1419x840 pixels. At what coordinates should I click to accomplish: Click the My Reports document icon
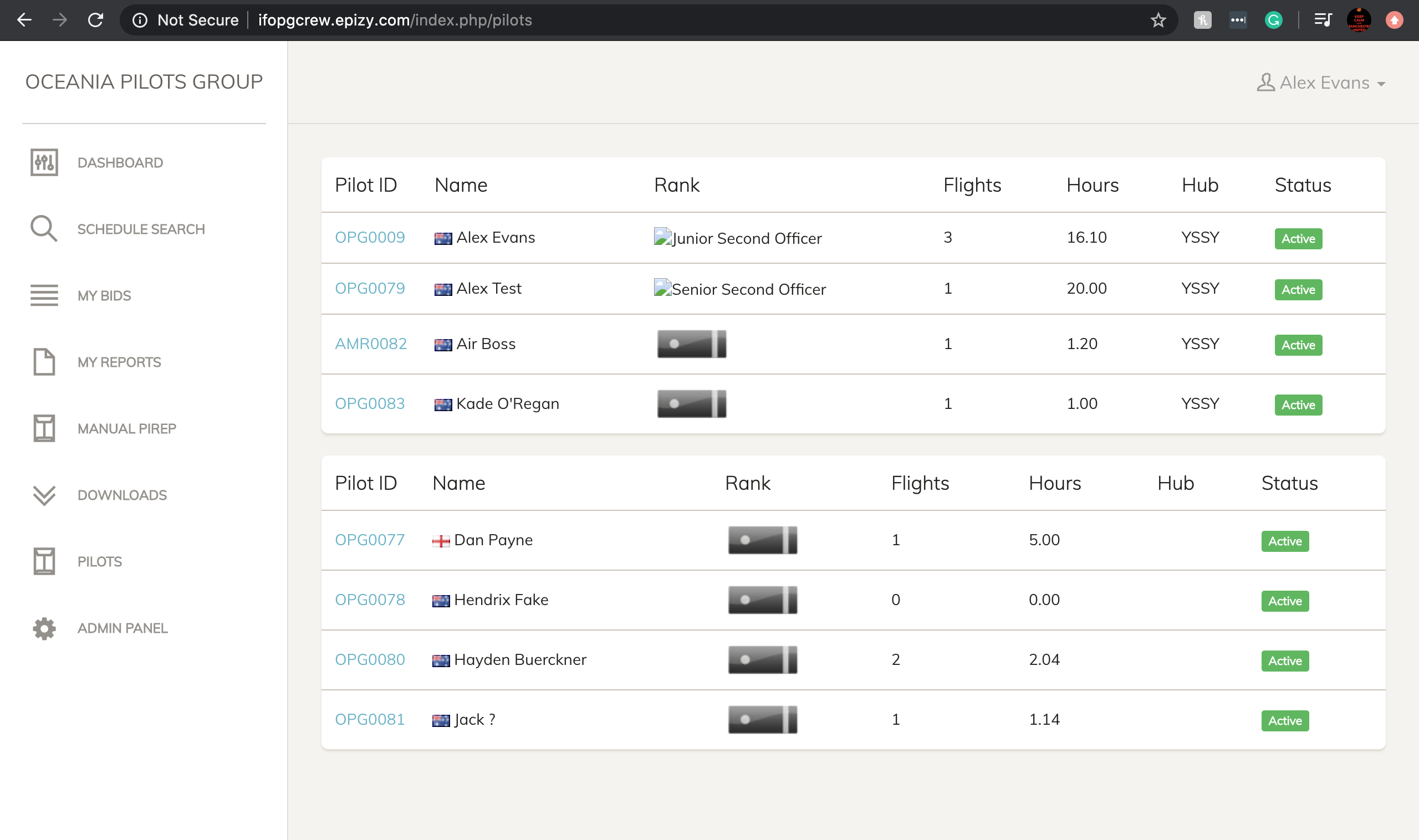point(44,362)
